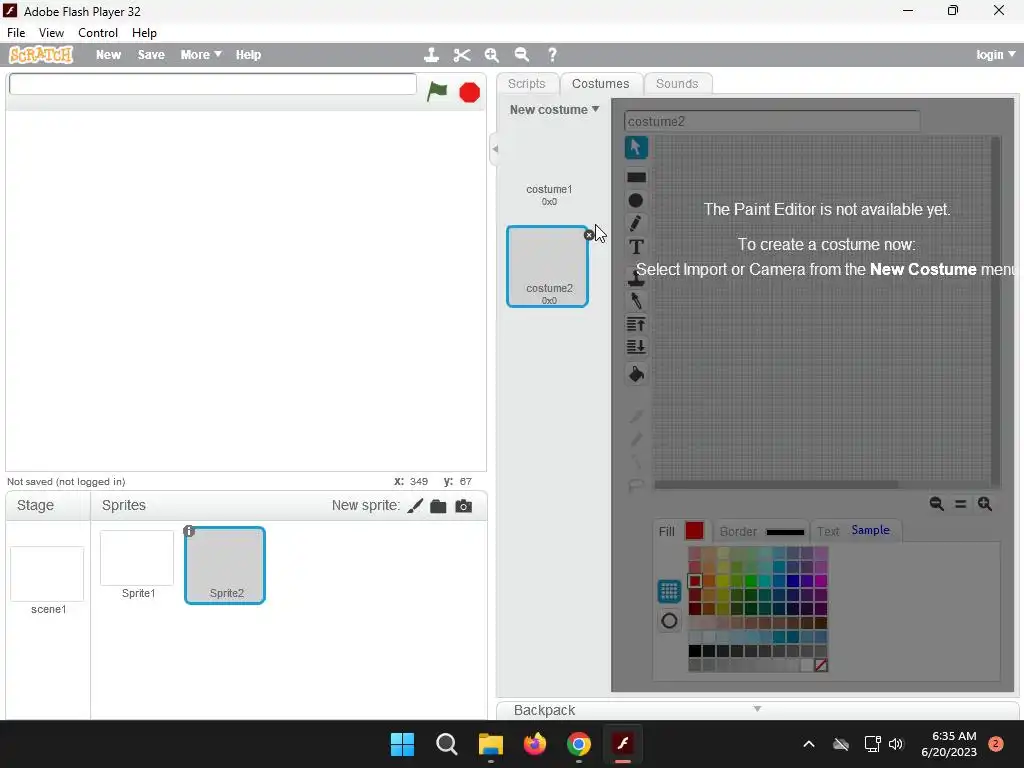Screen dimensions: 1024x768
Task: Select the rectangle tool in paint editor
Action: coord(636,177)
